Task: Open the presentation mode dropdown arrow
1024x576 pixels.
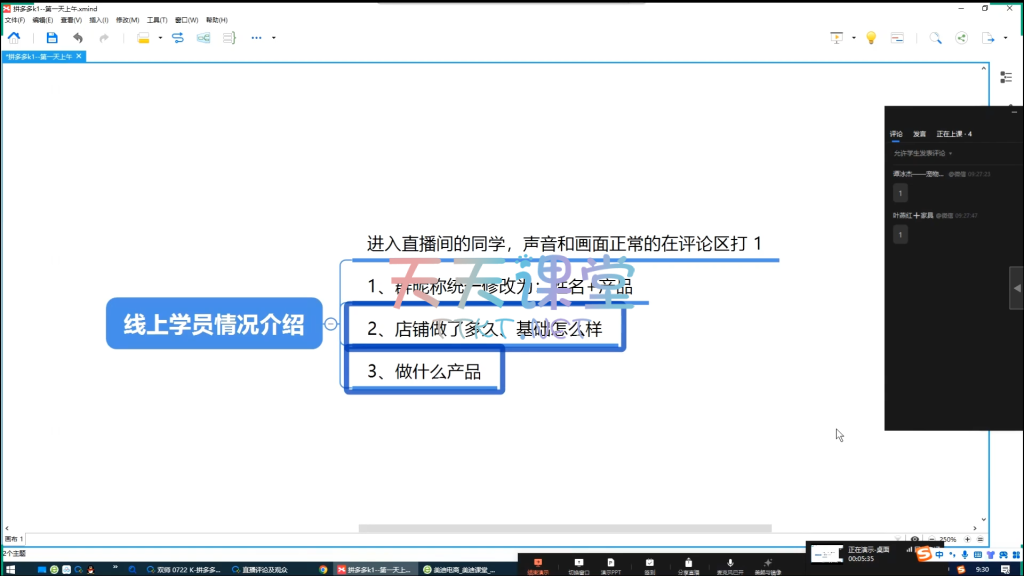Action: pos(853,38)
